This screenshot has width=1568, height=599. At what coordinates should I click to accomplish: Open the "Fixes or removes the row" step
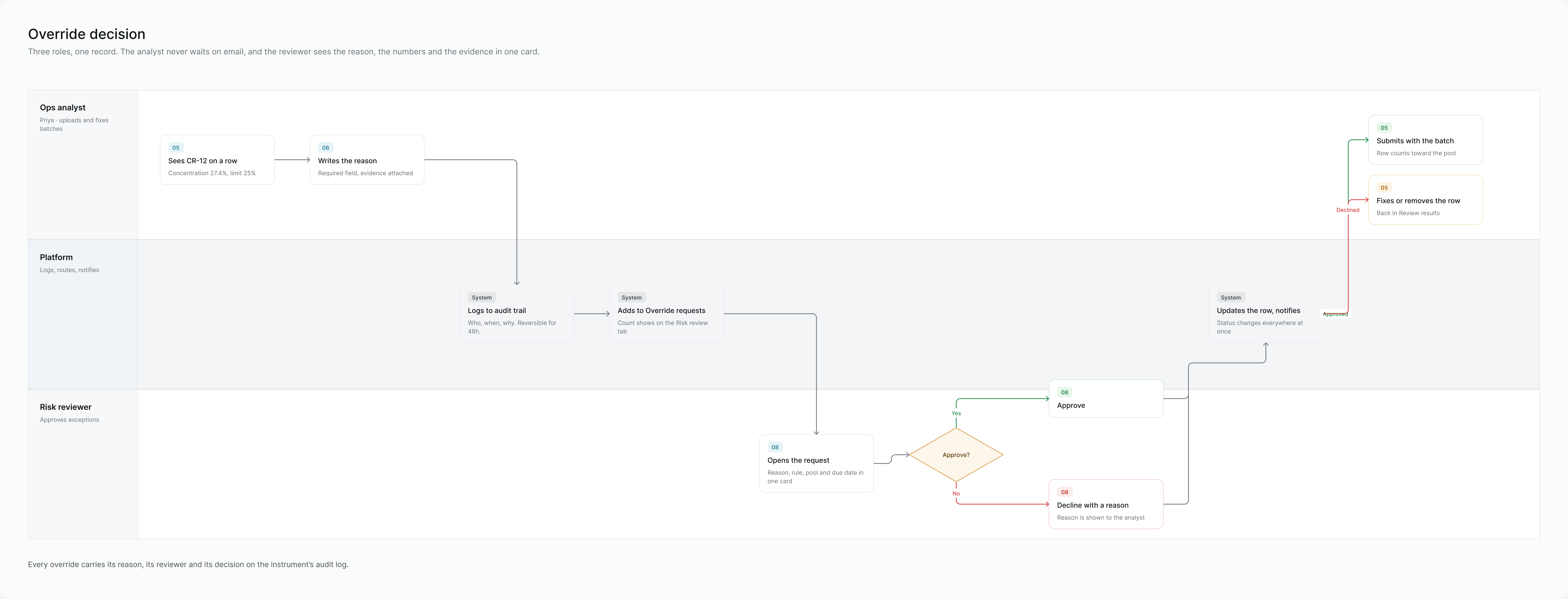(x=1426, y=200)
